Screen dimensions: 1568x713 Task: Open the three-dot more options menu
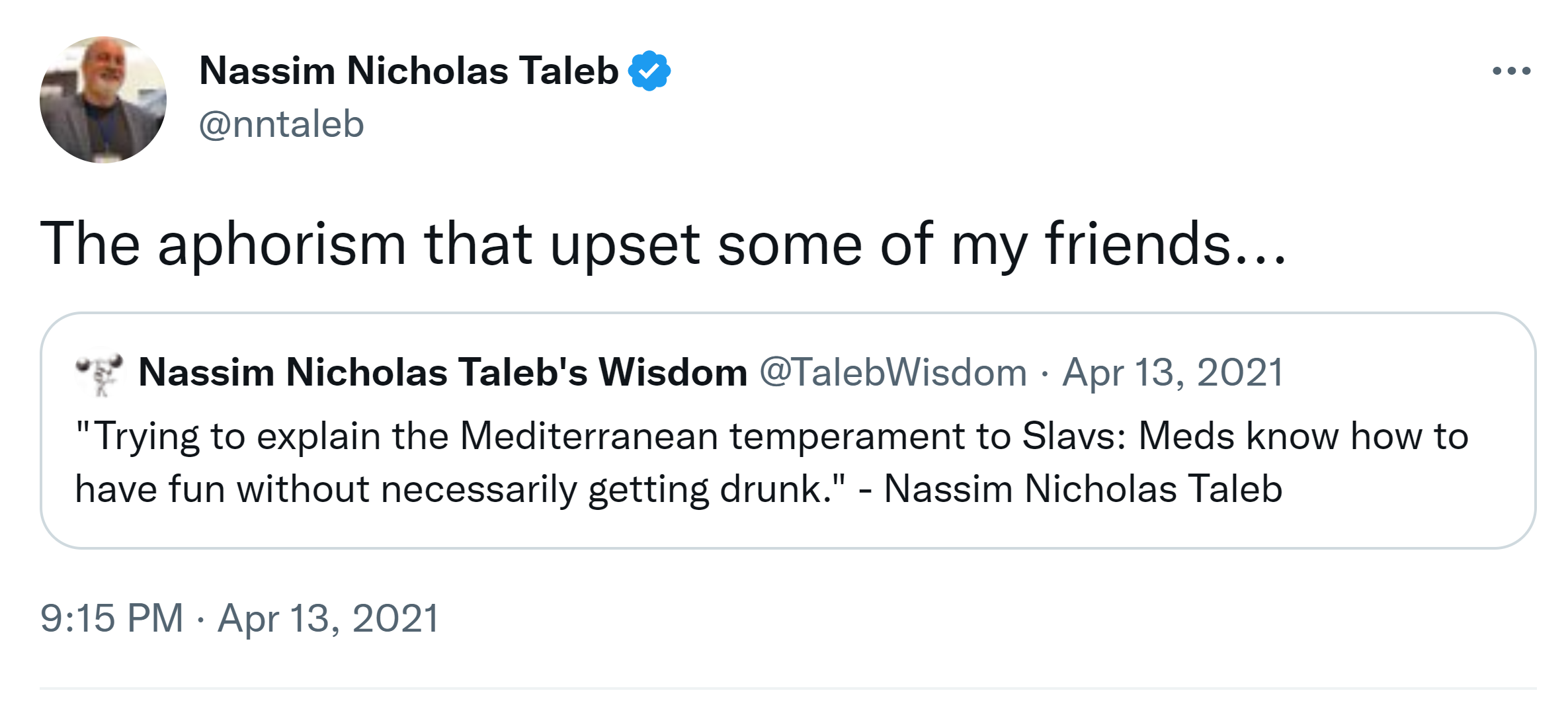[1511, 71]
